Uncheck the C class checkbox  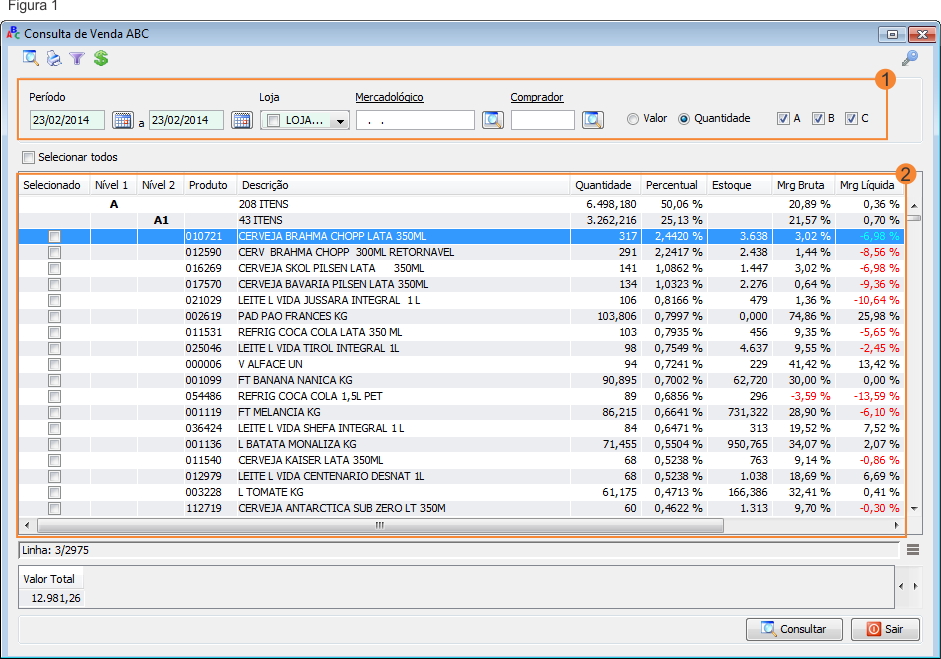pyautogui.click(x=851, y=118)
